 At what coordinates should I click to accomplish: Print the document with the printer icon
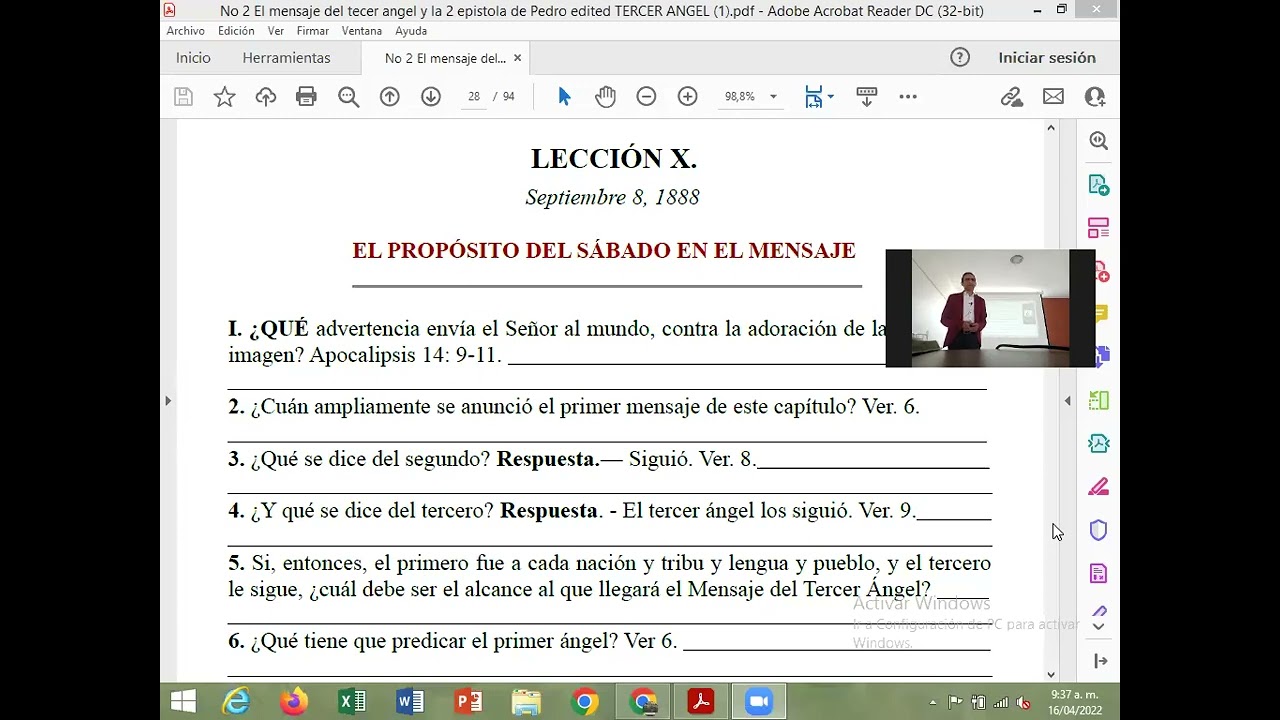pos(306,97)
